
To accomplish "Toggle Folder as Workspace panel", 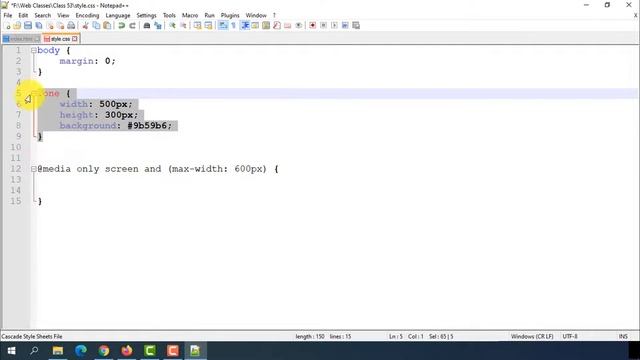I will point(288,26).
